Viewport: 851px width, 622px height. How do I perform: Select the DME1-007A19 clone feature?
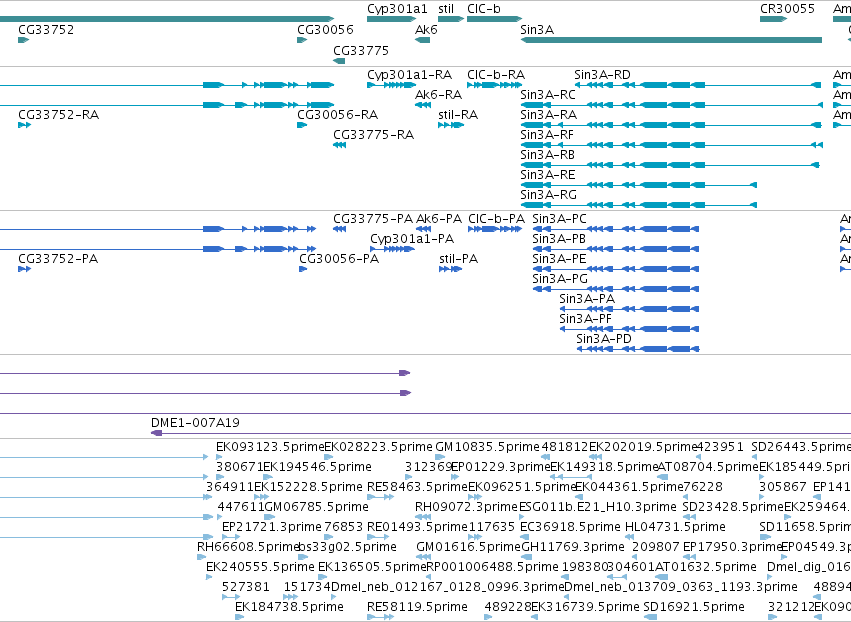pos(501,433)
